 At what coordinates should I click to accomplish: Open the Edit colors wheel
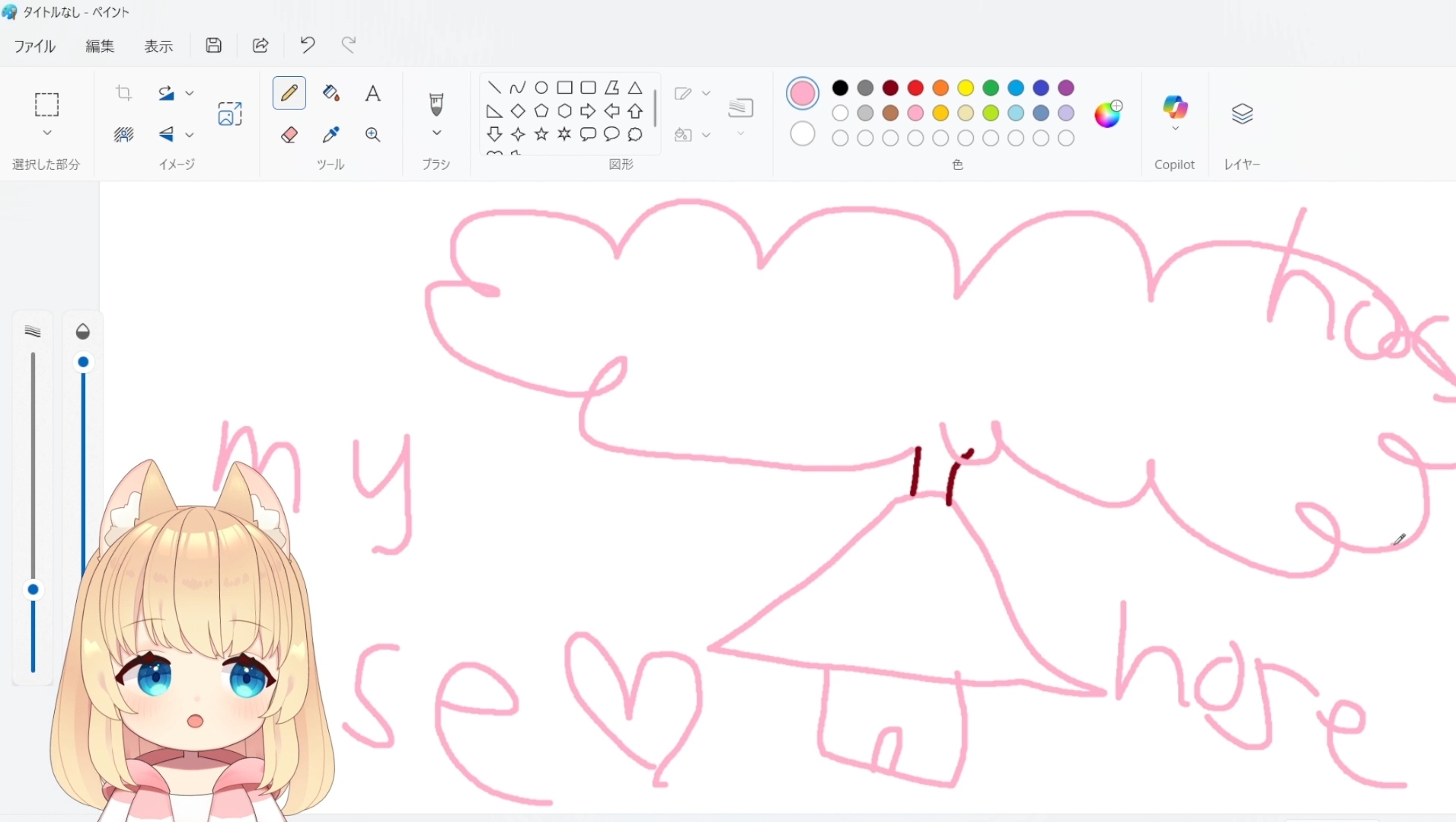(x=1108, y=114)
